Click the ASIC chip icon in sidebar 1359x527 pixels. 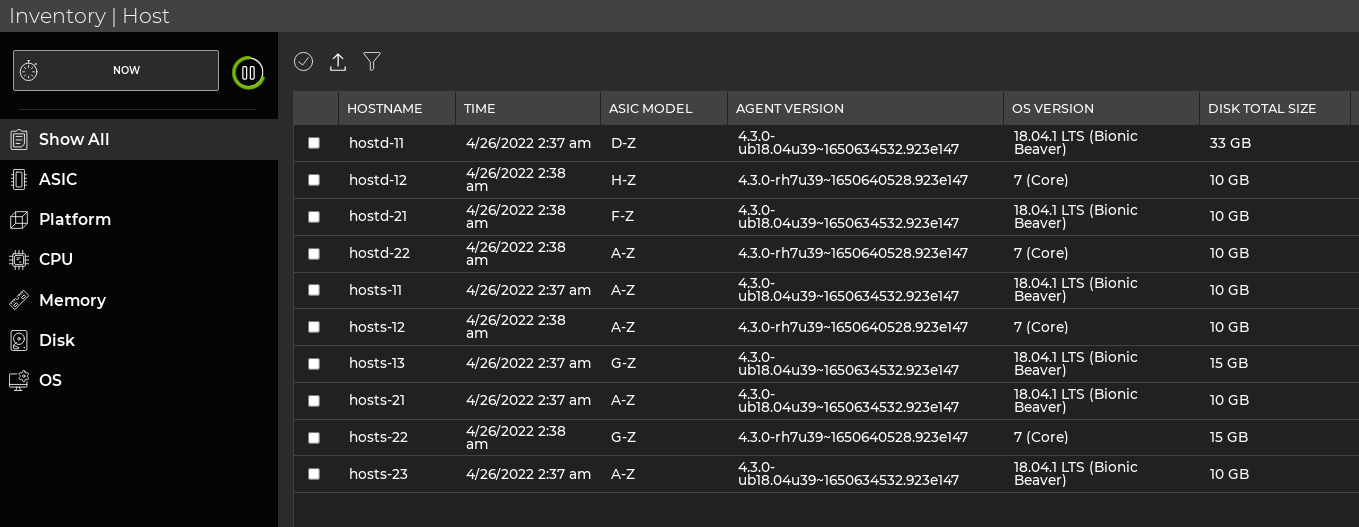pyautogui.click(x=18, y=180)
